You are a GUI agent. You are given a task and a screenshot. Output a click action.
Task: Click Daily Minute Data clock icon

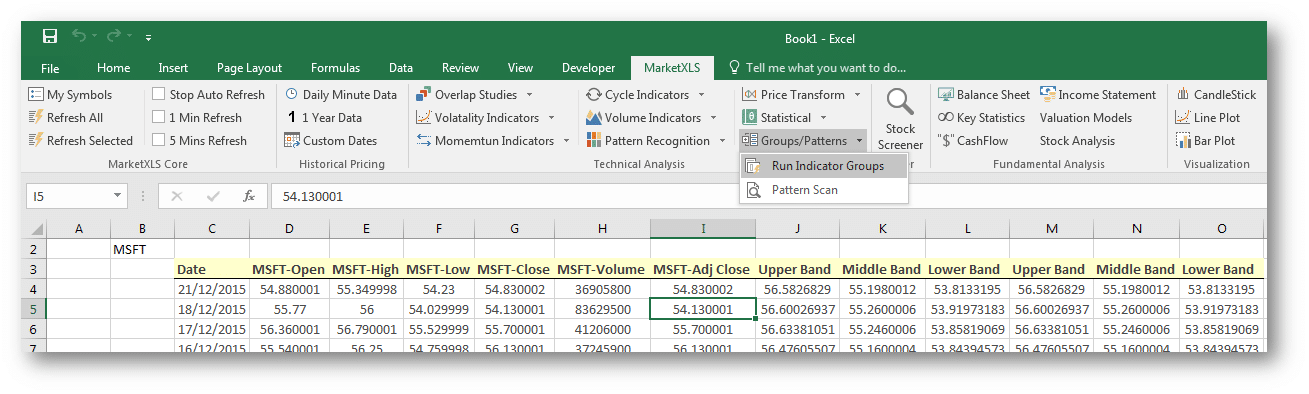pos(291,95)
